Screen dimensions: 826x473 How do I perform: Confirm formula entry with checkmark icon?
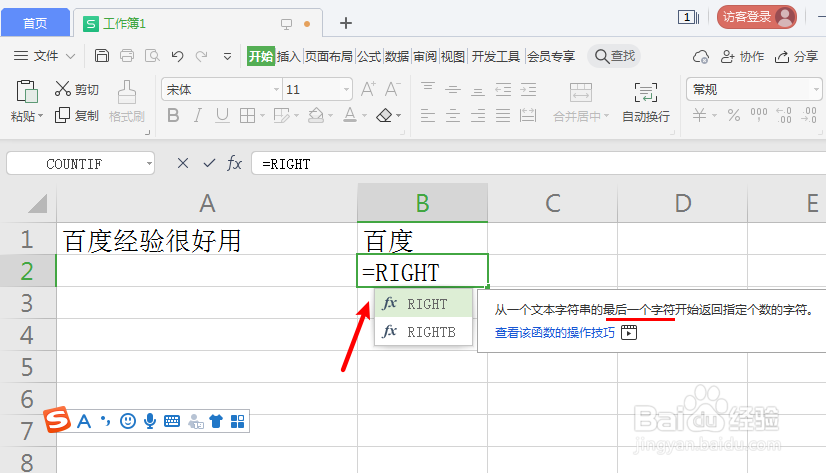coord(209,163)
